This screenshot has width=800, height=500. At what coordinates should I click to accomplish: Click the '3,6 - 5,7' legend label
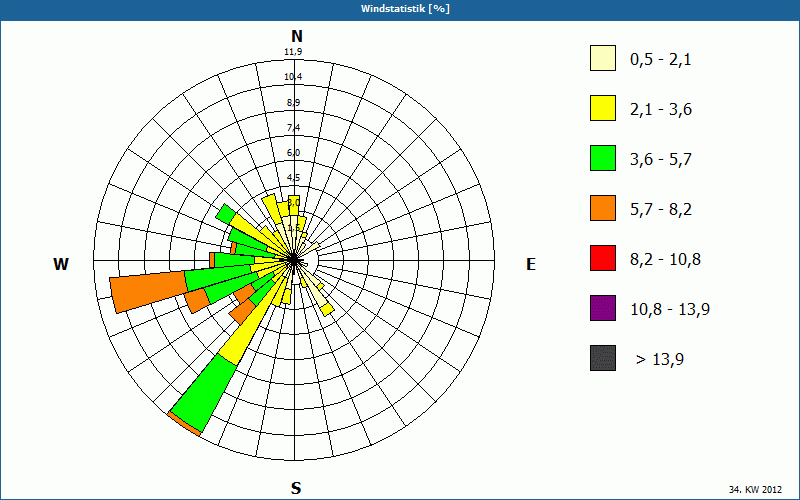[x=661, y=160]
